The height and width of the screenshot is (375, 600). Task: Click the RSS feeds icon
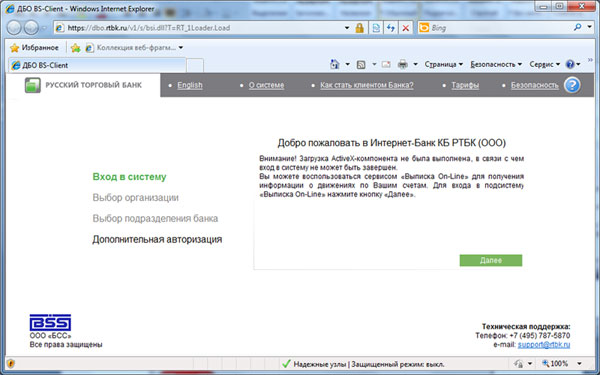tap(361, 65)
